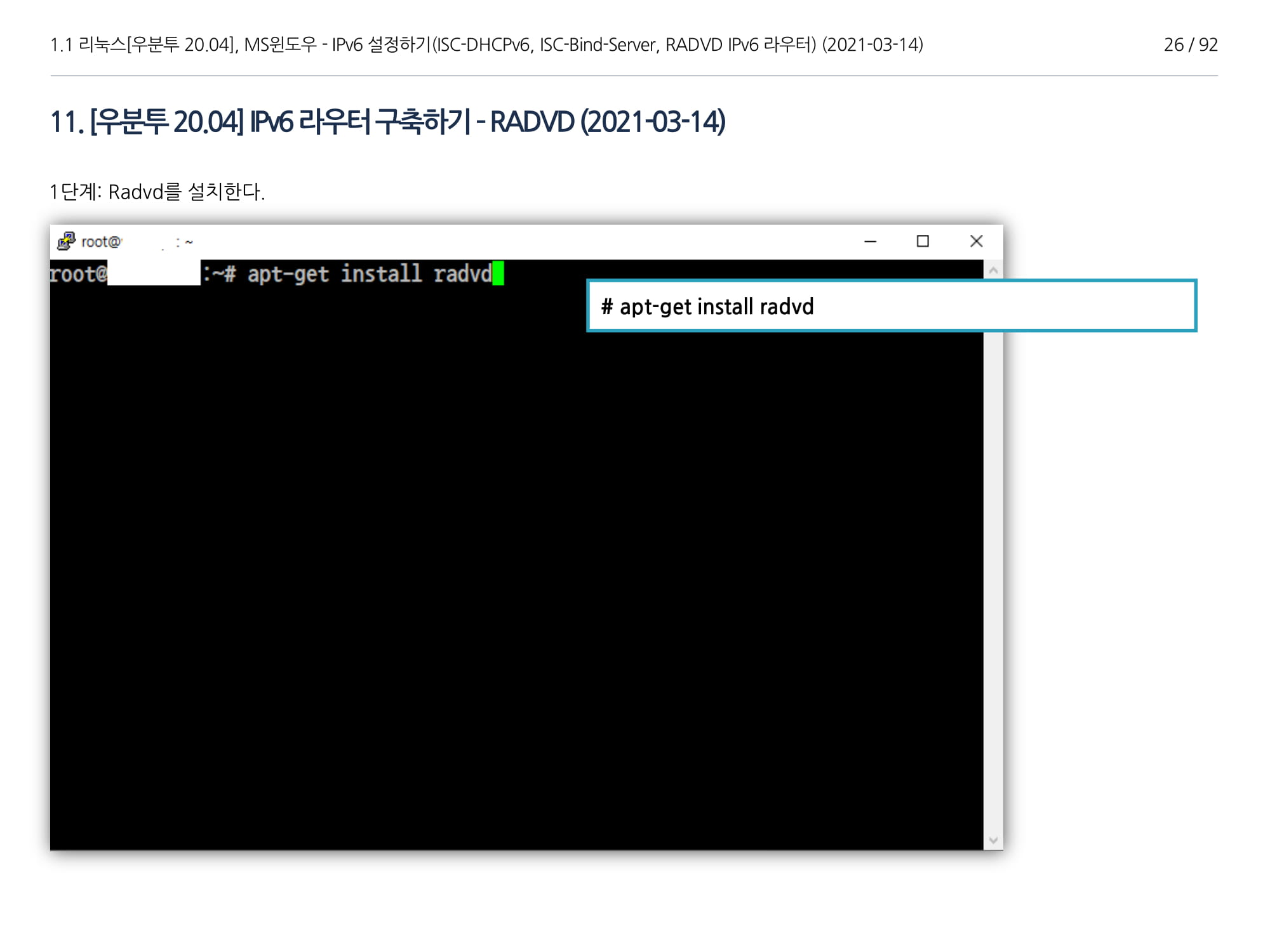Click the page number 26 / 92

pyautogui.click(x=1190, y=44)
